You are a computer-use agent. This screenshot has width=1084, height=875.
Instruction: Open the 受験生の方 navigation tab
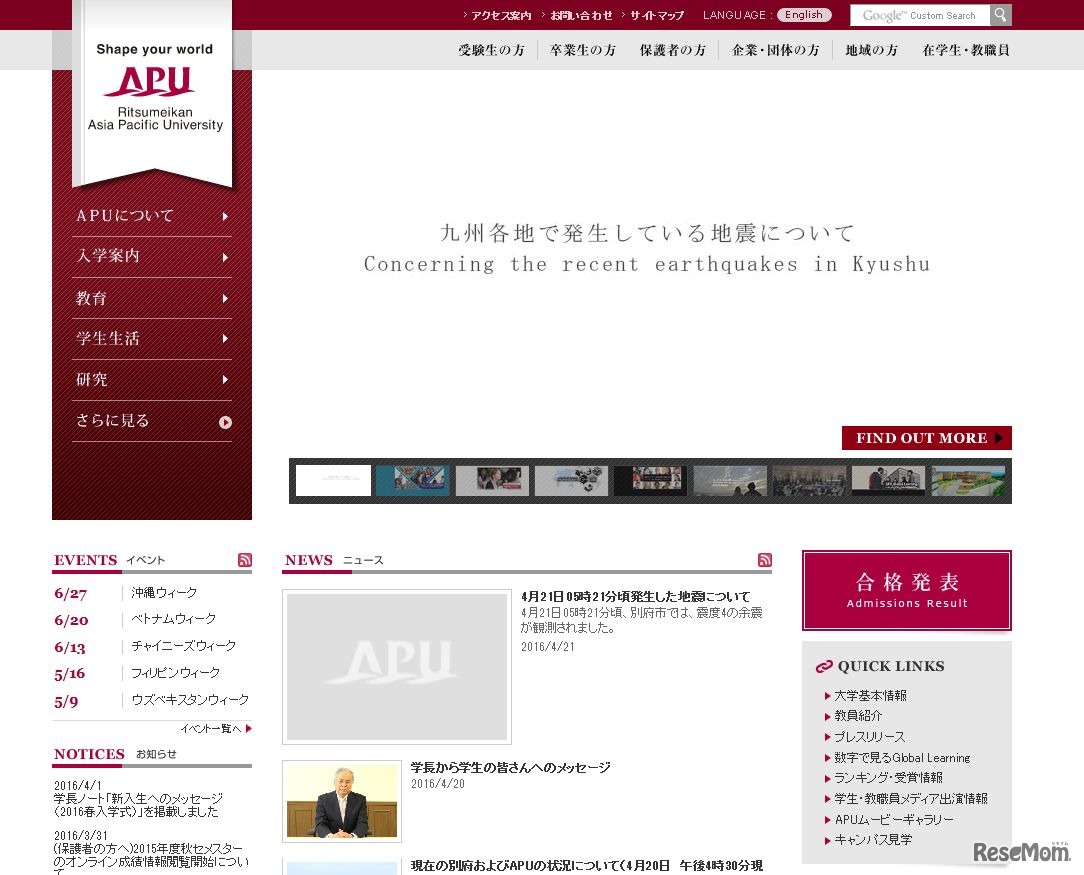491,49
